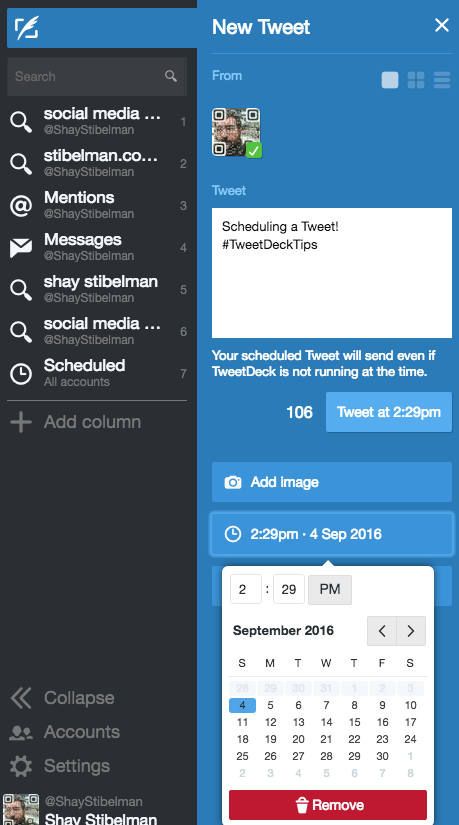
Task: Click the Accounts people icon
Action: coord(21,732)
